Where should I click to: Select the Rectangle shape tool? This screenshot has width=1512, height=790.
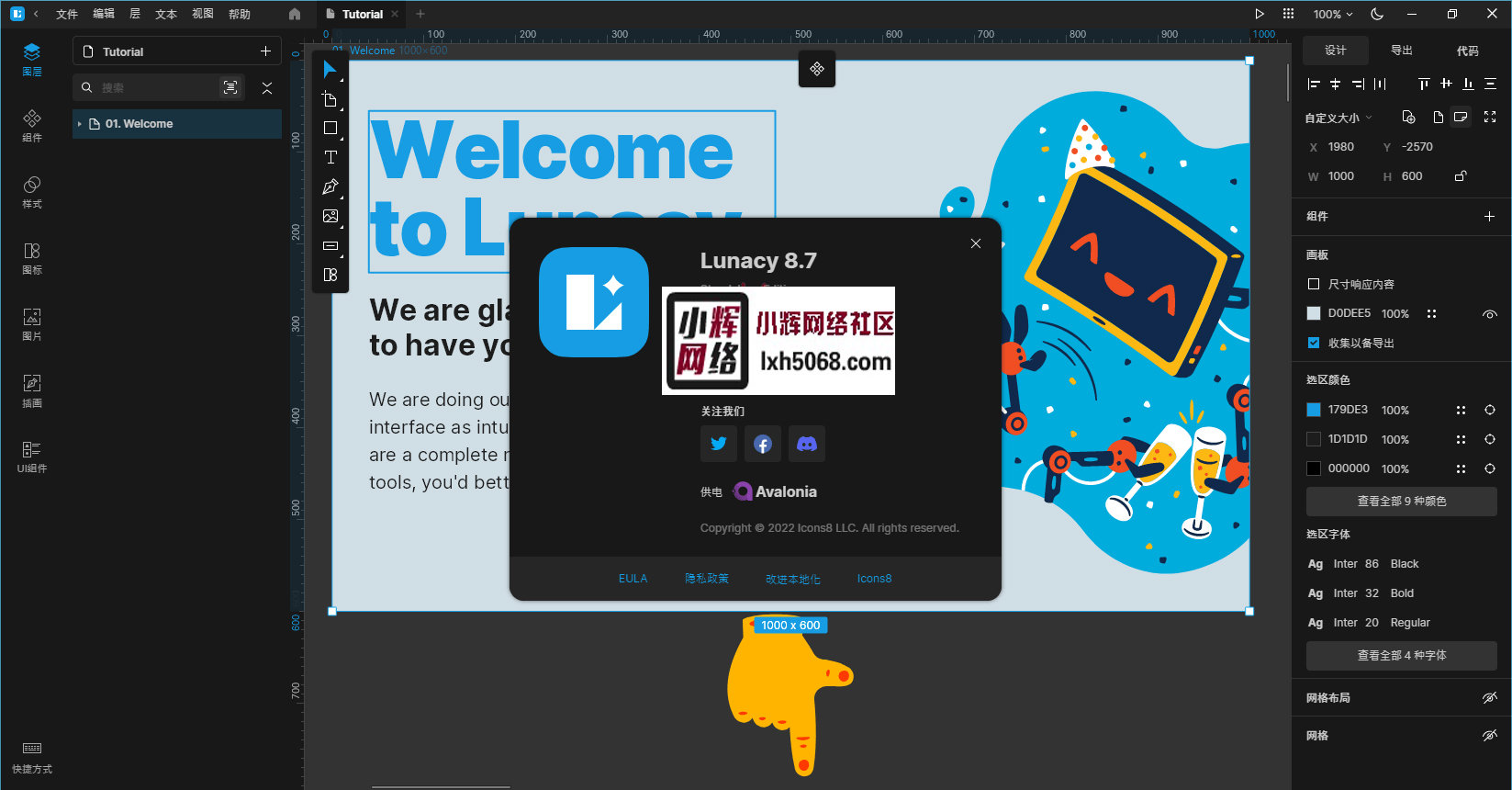[x=330, y=129]
